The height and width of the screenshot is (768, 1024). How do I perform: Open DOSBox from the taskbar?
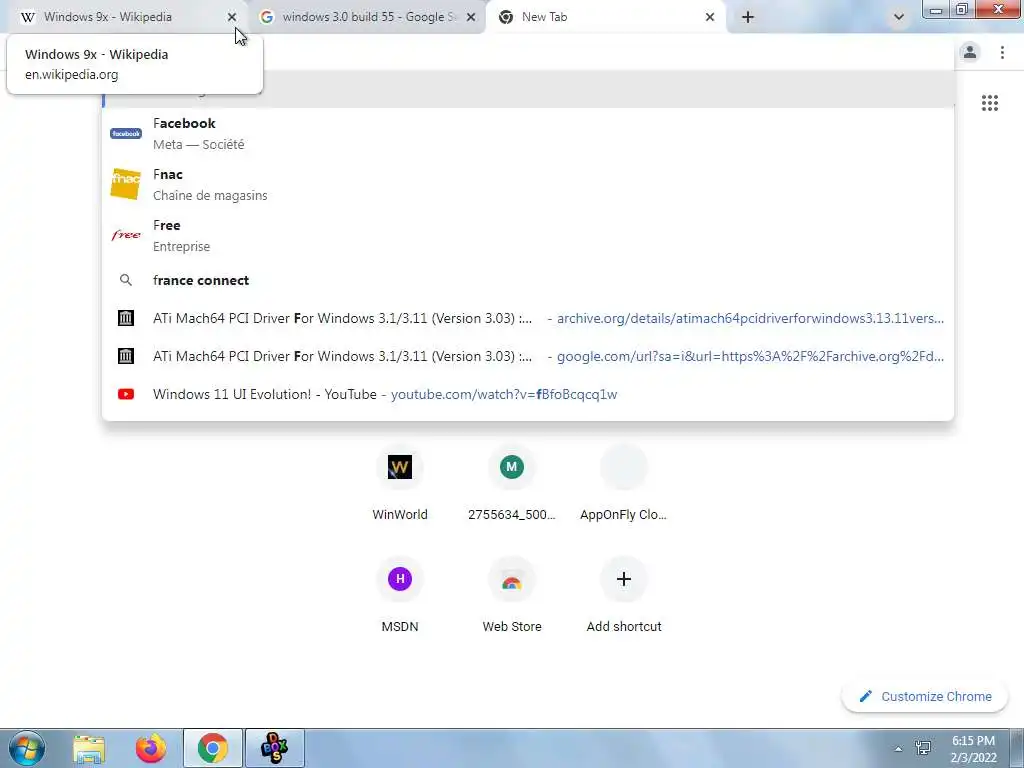274,748
